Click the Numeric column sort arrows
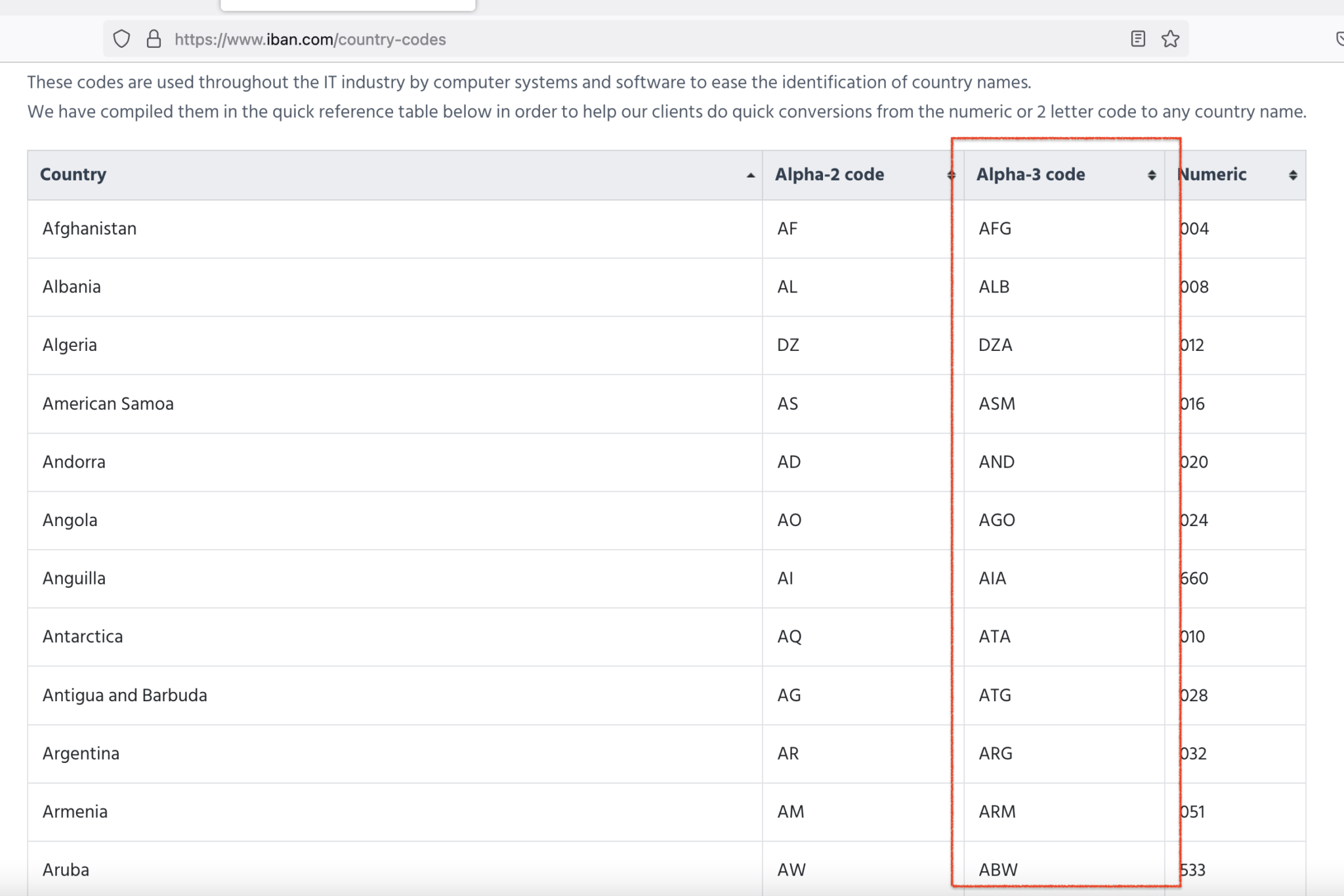Image resolution: width=1344 pixels, height=896 pixels. pos(1293,175)
